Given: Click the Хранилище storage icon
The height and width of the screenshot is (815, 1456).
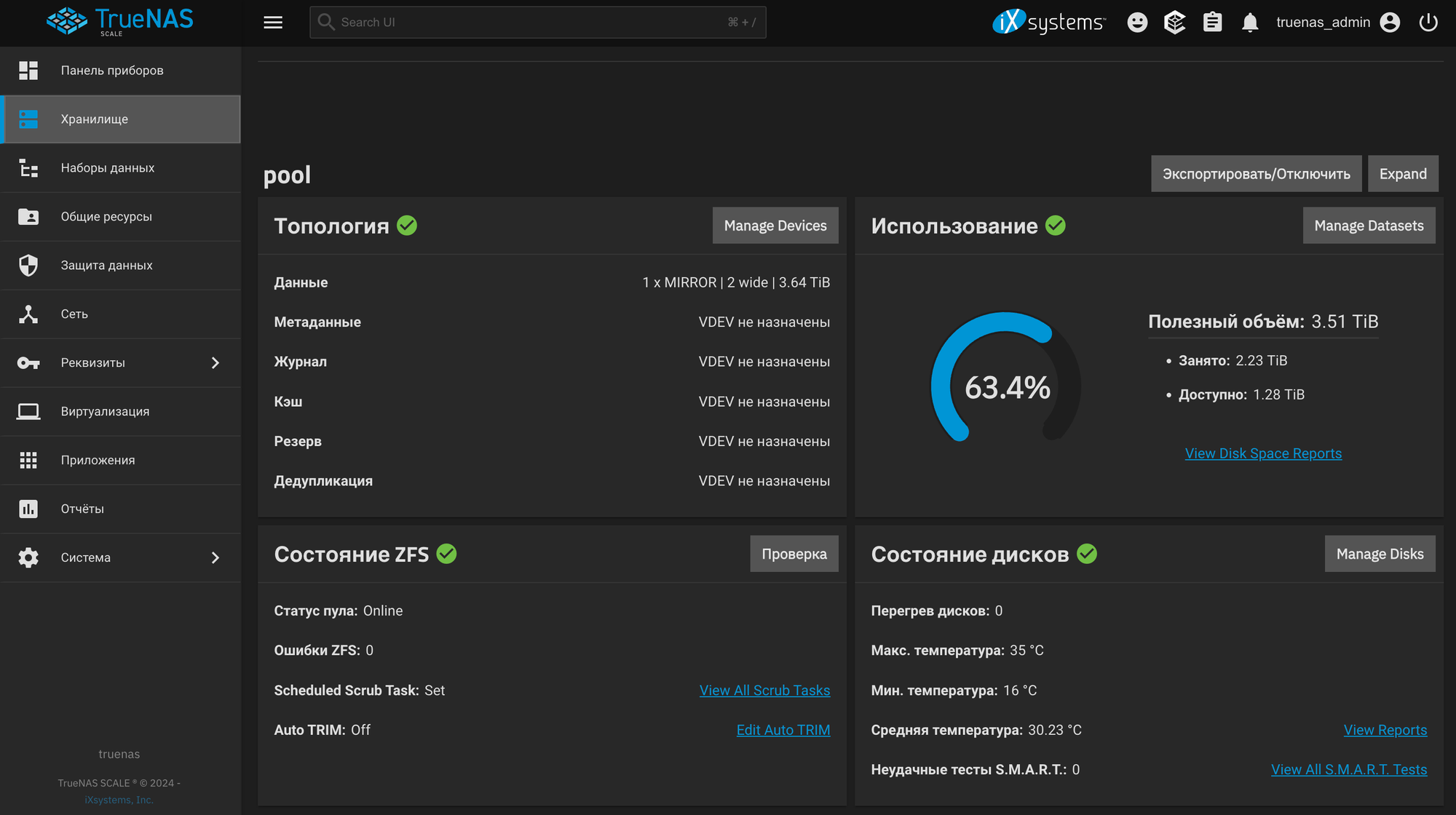Looking at the screenshot, I should pyautogui.click(x=28, y=119).
